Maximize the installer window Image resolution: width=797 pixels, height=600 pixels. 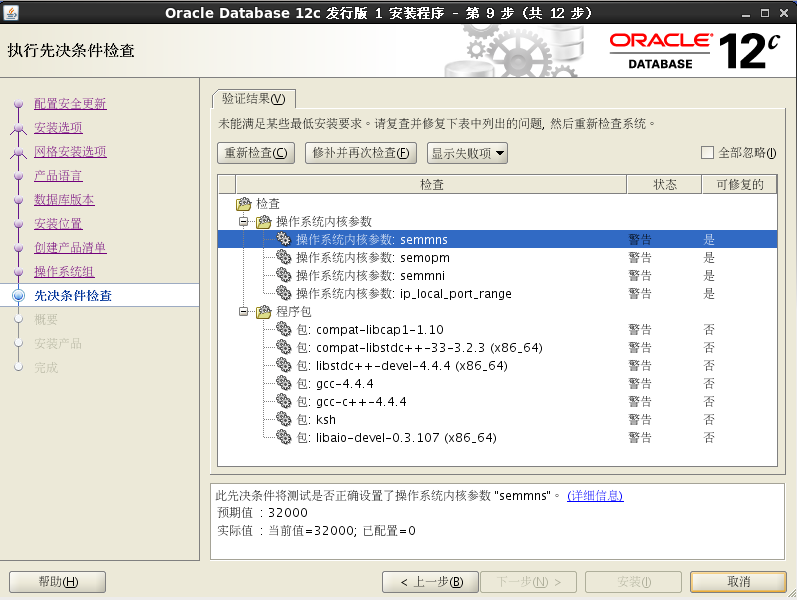click(764, 13)
